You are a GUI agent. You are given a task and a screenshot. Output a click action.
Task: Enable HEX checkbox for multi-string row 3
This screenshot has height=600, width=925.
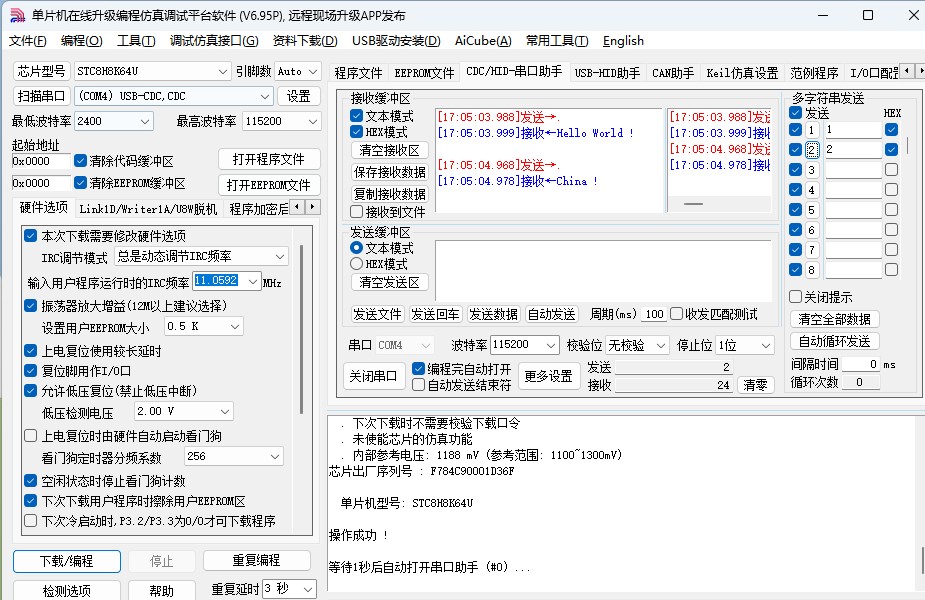coord(891,169)
